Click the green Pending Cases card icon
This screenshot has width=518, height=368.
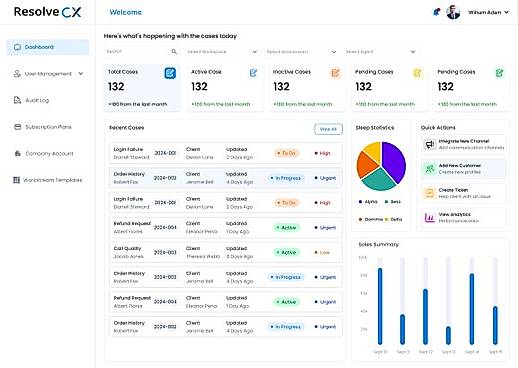pyautogui.click(x=499, y=73)
